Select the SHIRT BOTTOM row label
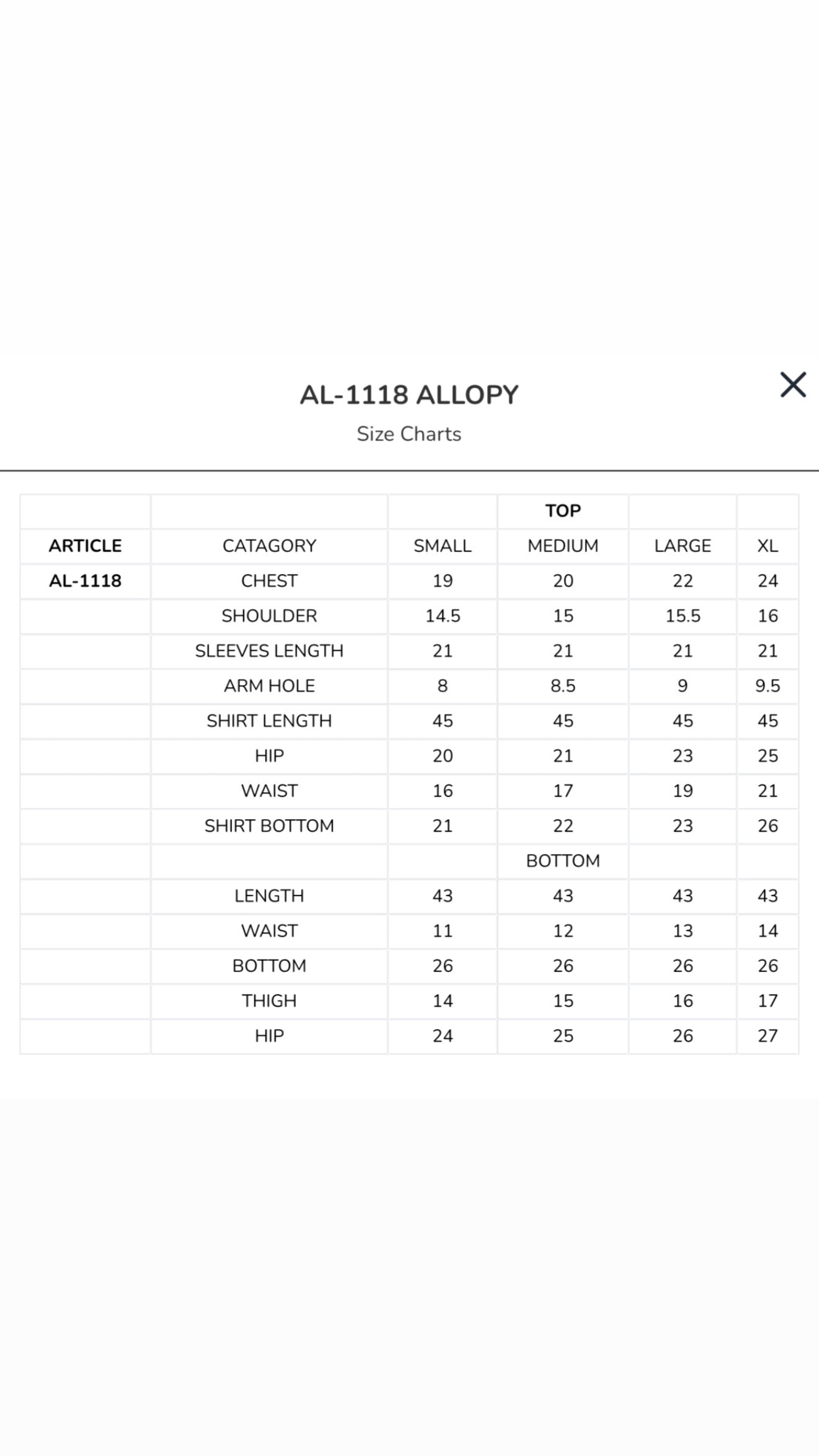 268,825
